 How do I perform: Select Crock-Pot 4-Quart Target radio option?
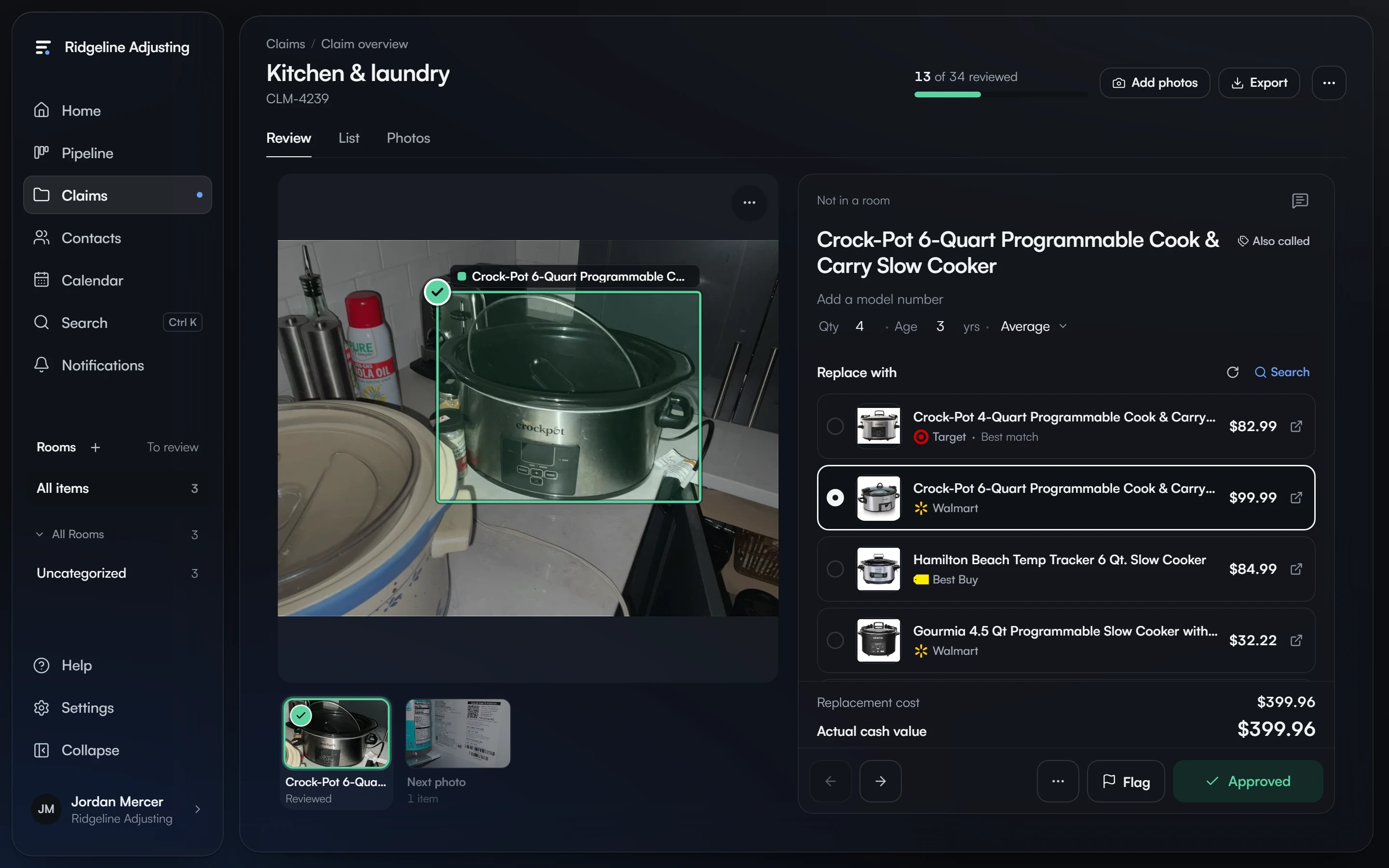pos(835,427)
